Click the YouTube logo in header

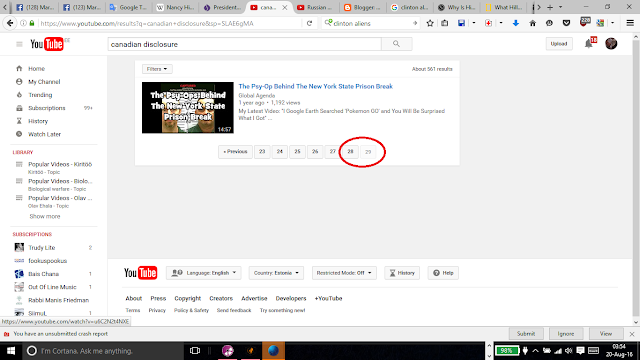point(47,44)
